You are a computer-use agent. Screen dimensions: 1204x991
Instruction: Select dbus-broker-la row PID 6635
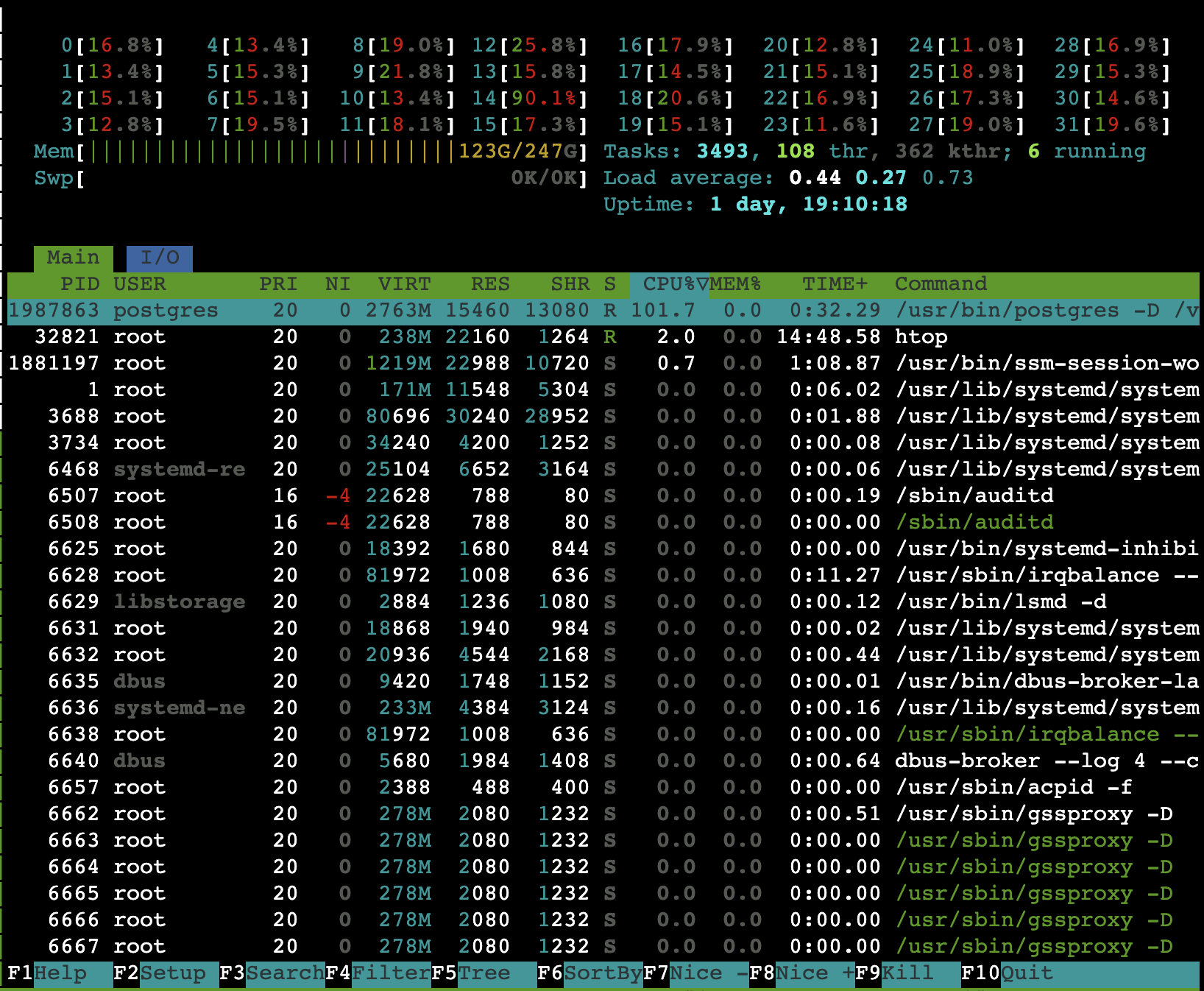[603, 682]
